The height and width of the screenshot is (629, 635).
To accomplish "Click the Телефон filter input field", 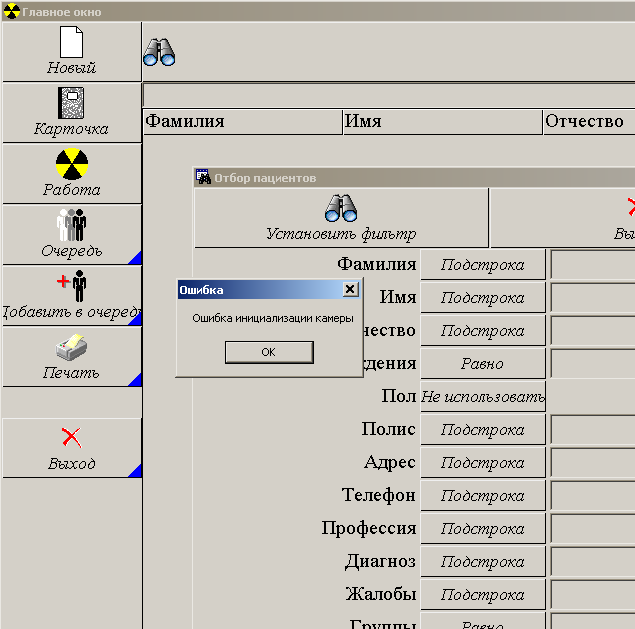I will (592, 496).
